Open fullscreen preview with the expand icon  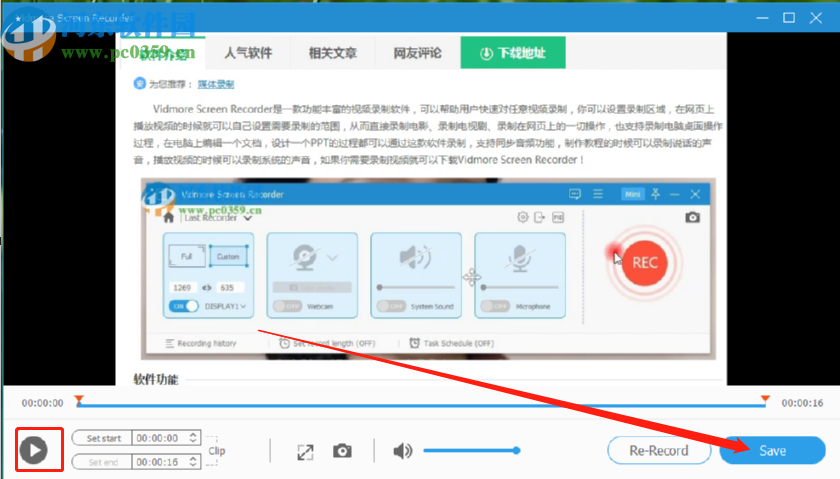pyautogui.click(x=305, y=452)
